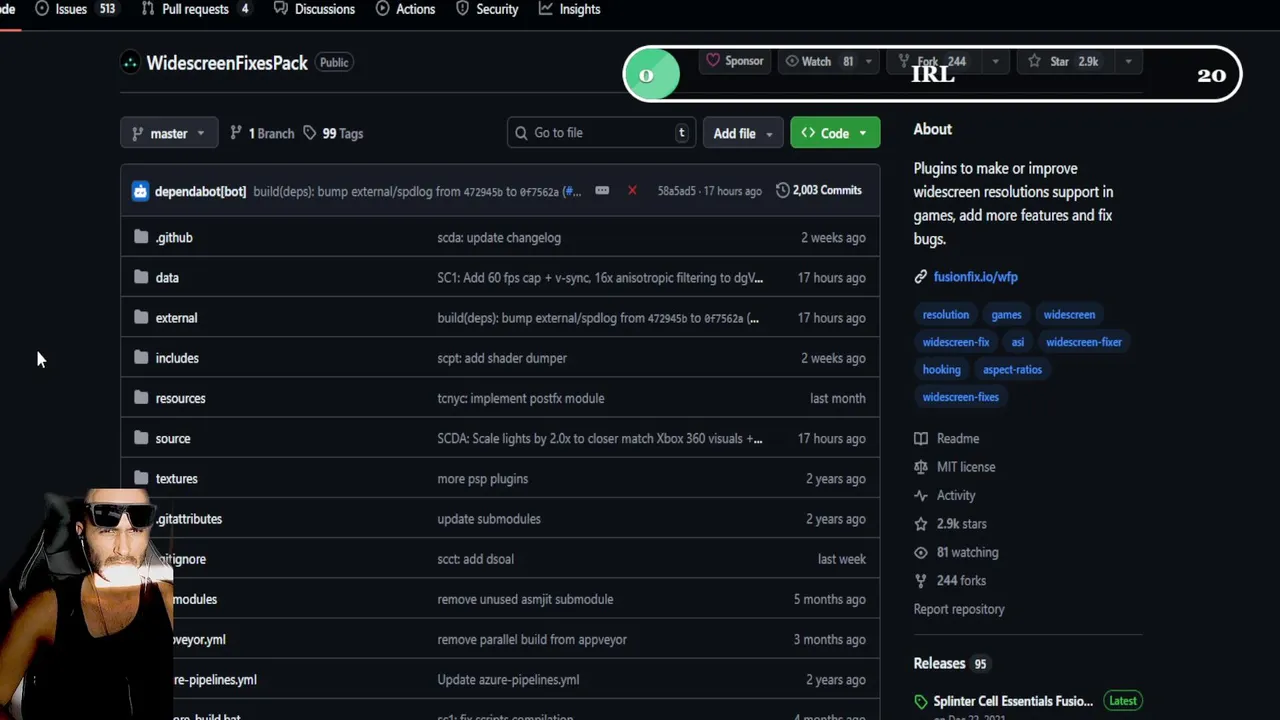Image resolution: width=1280 pixels, height=720 pixels.
Task: Open the master branch dropdown
Action: point(169,133)
